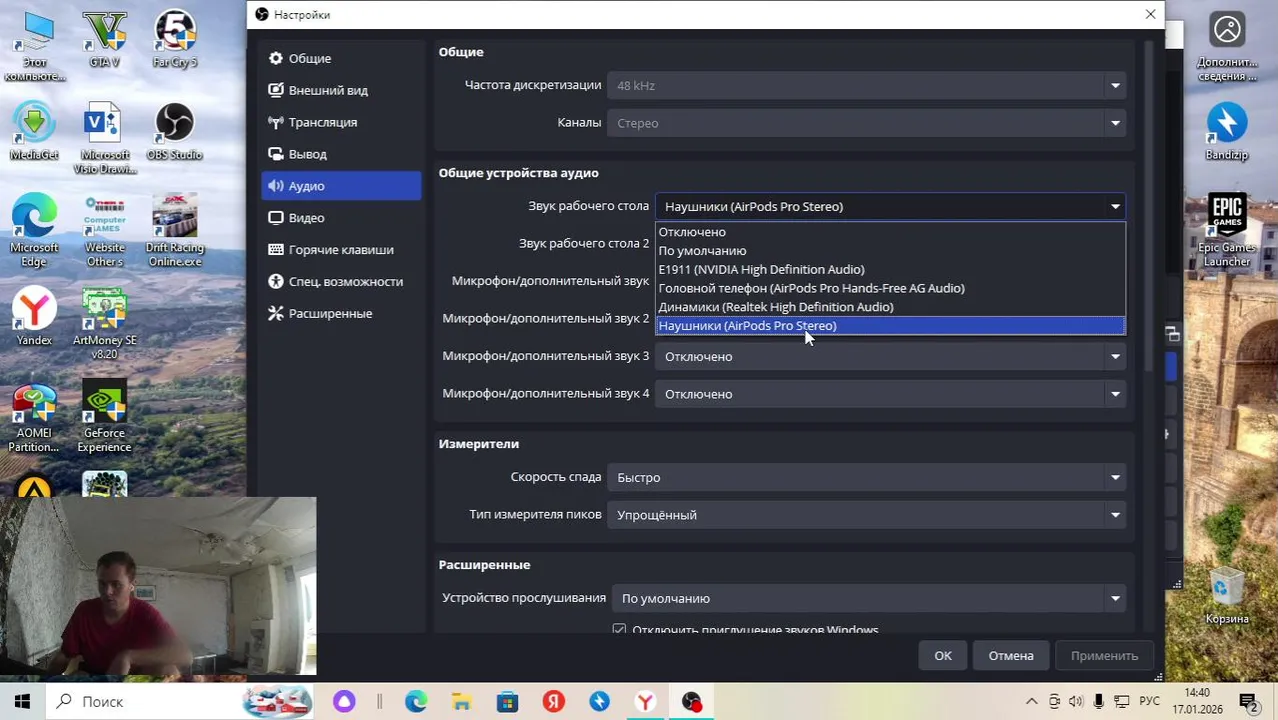Open GeForce Experience desktop shortcut

coord(104,417)
